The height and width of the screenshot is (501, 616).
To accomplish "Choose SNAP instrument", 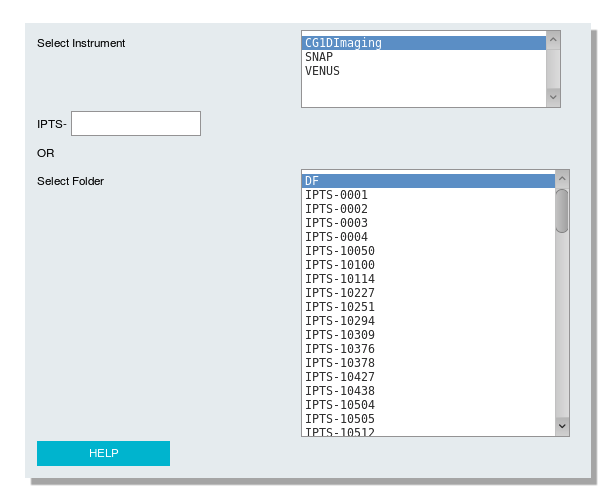I will (x=319, y=57).
